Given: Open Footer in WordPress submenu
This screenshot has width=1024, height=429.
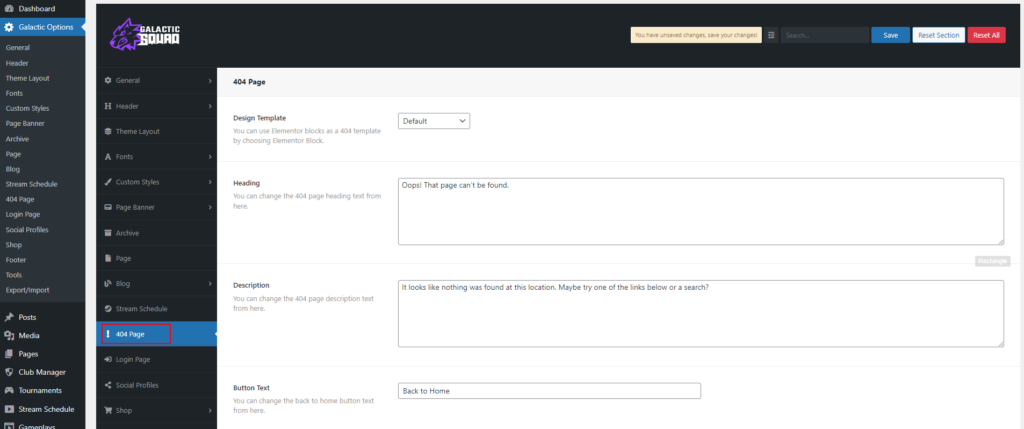Looking at the screenshot, I should [16, 260].
